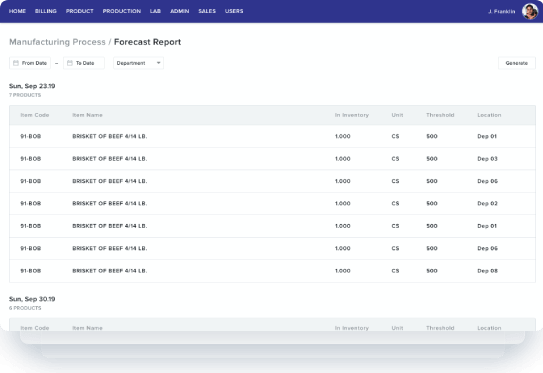Click Item Name header in Sep 23.19 table
Screen dimensions: 543x373
87,115
